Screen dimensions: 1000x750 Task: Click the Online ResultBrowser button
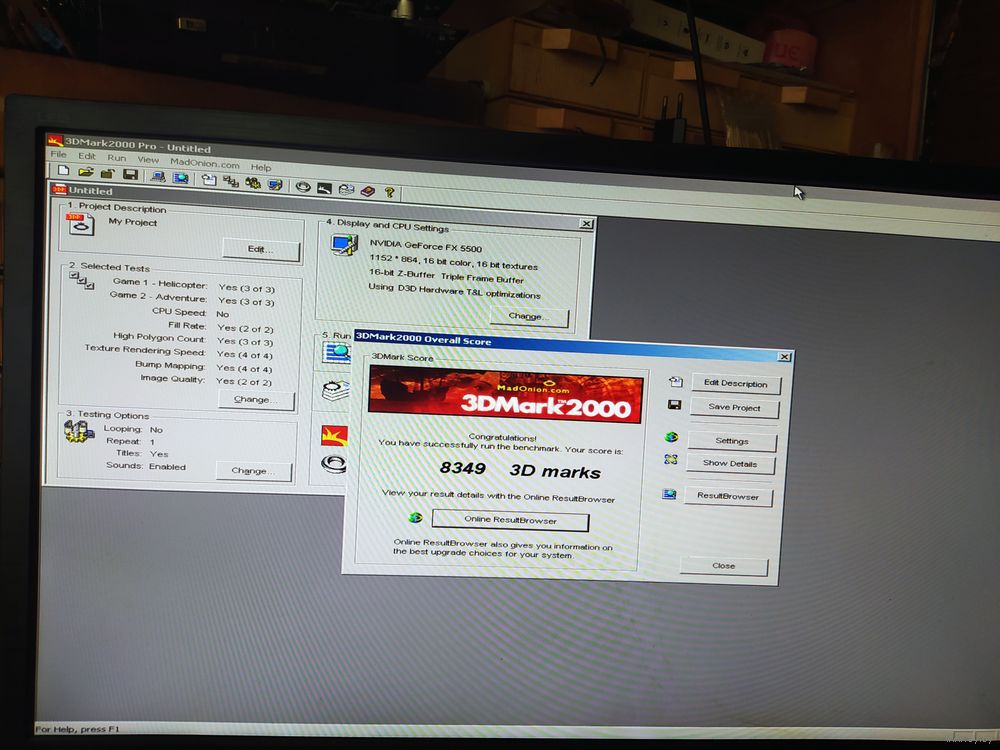[x=510, y=520]
